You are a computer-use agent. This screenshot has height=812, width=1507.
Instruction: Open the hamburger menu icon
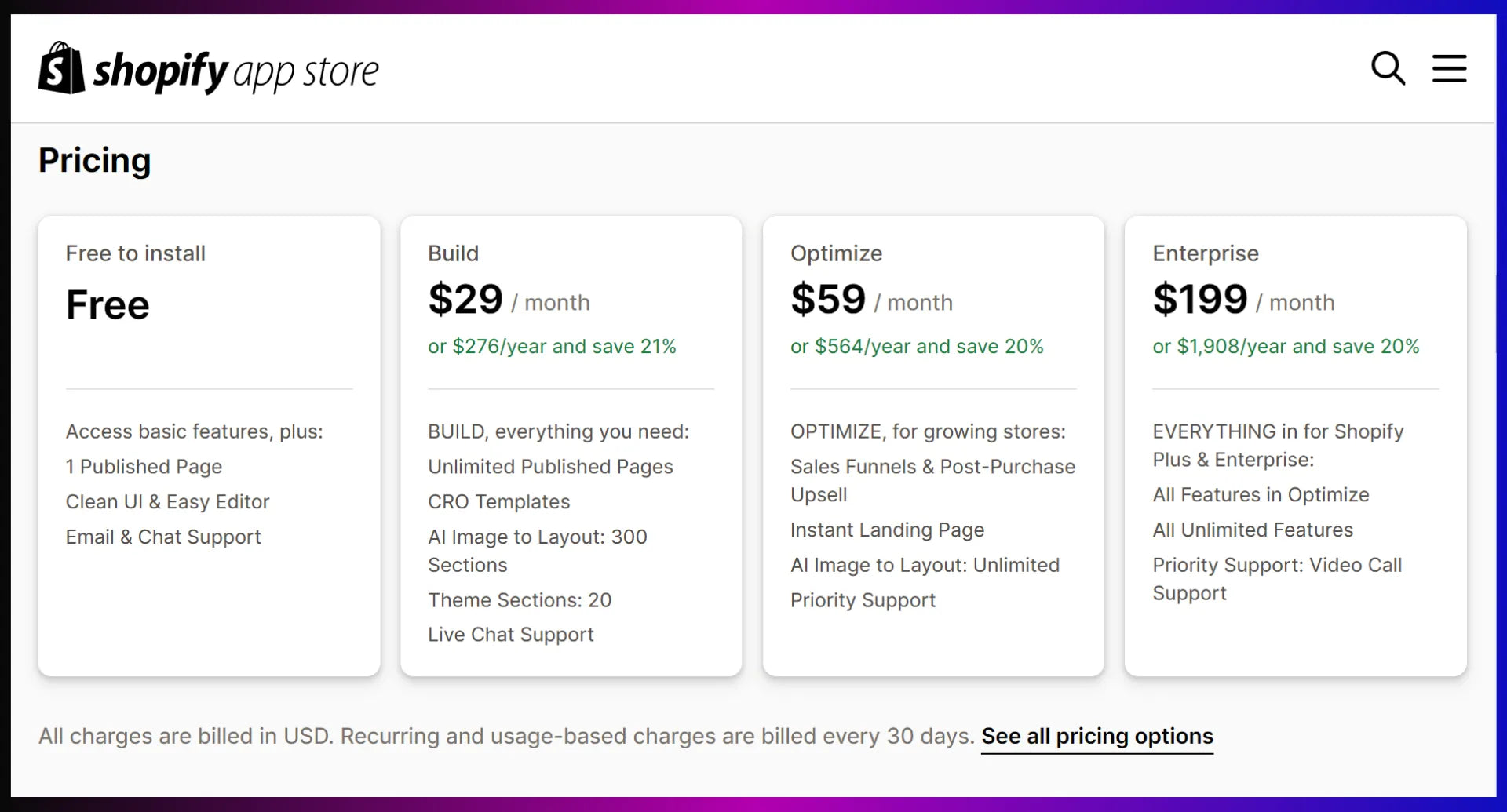pos(1449,68)
